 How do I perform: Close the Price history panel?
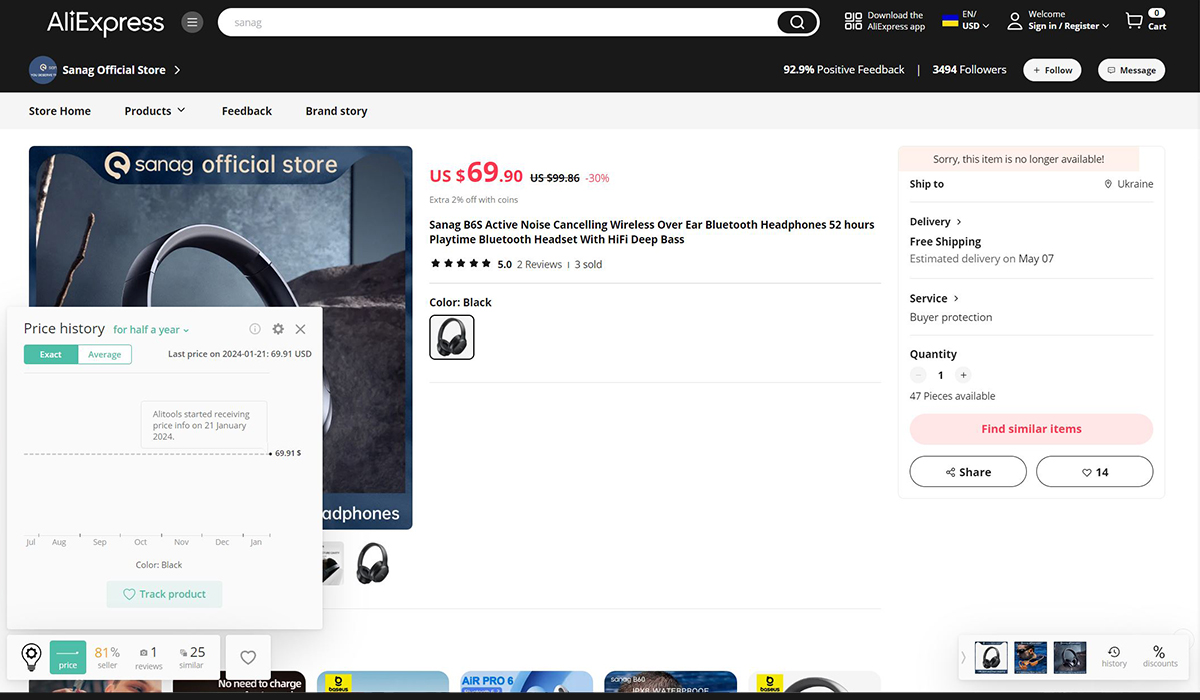pyautogui.click(x=300, y=329)
